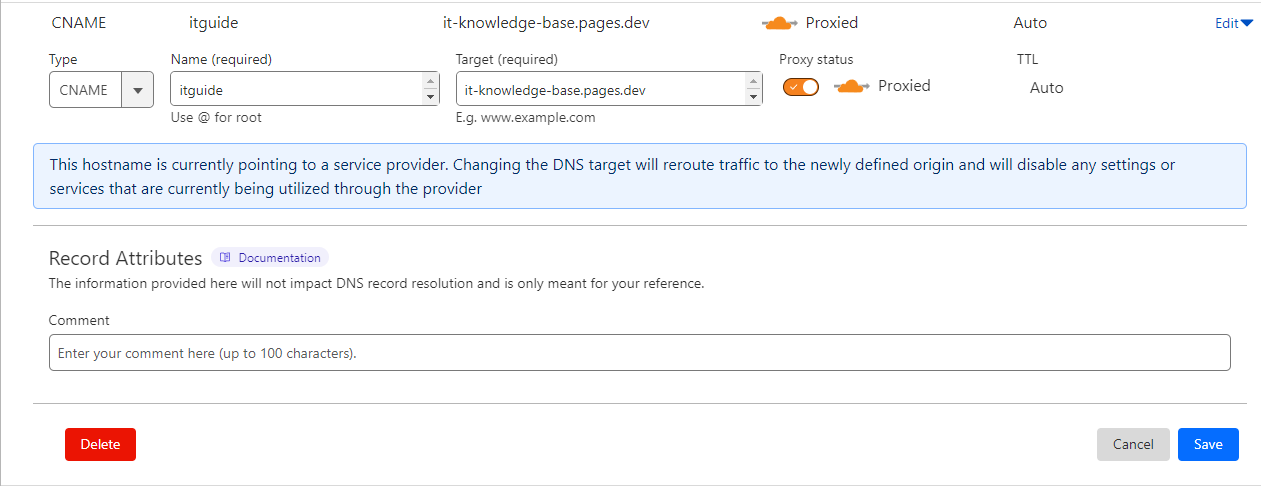
Task: Click the blue service provider warning banner
Action: [x=639, y=176]
